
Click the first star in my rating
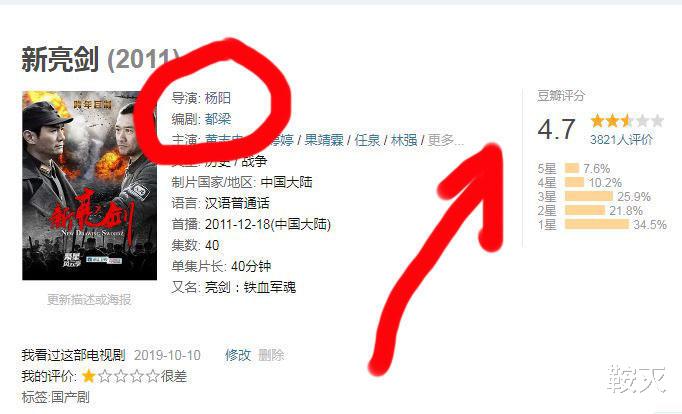click(89, 376)
